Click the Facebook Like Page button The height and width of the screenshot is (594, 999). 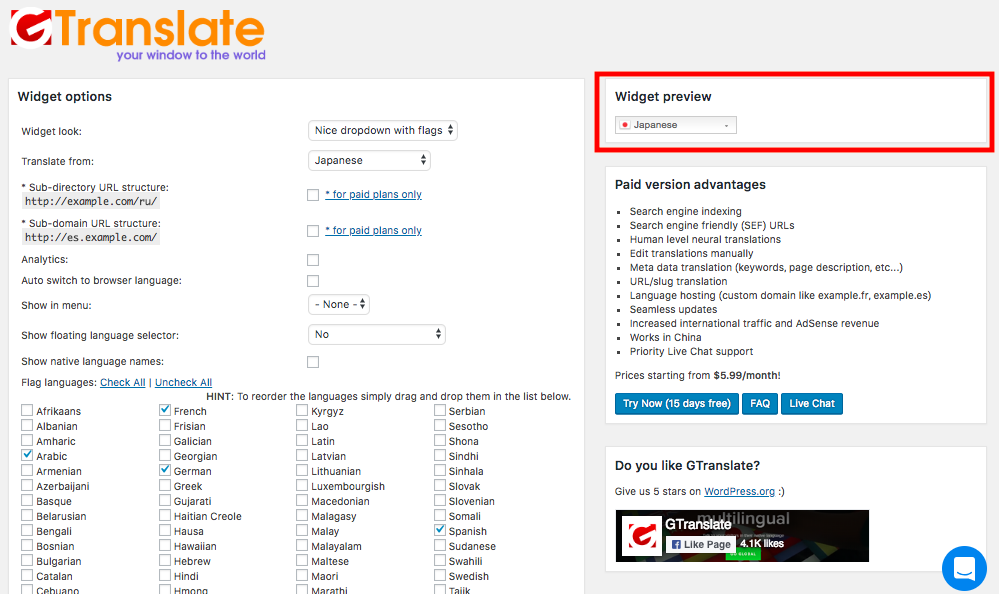(x=701, y=544)
